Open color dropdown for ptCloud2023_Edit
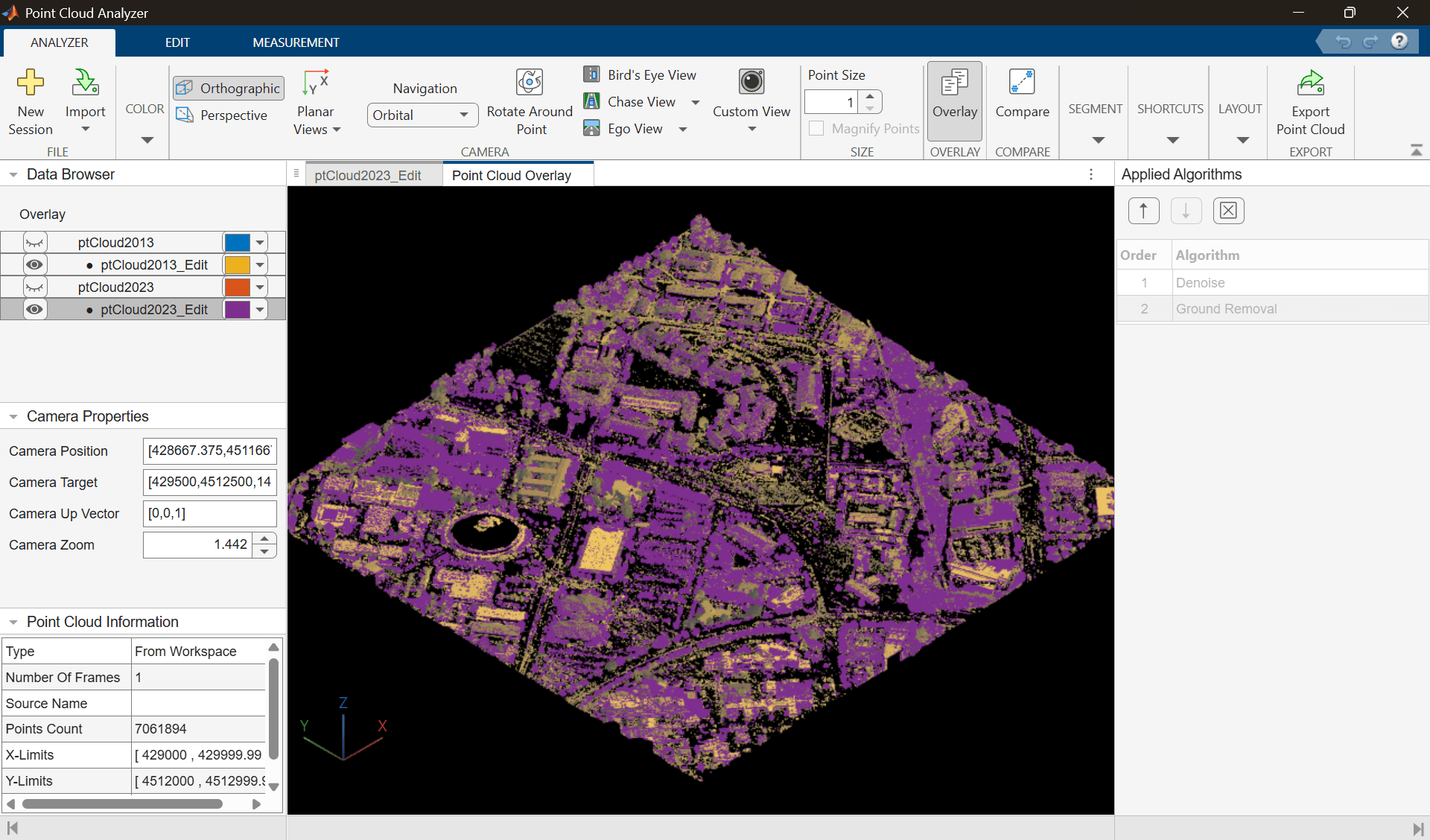 [260, 309]
